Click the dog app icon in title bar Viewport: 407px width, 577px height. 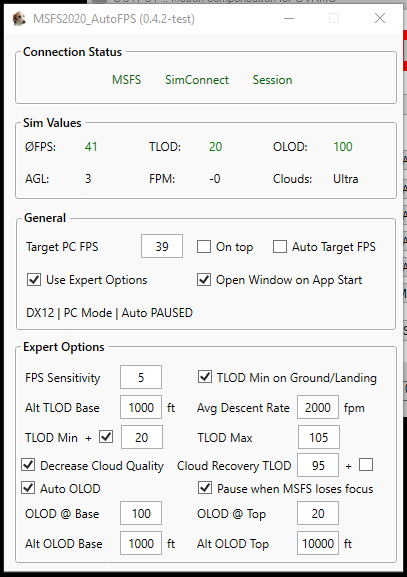pos(19,19)
